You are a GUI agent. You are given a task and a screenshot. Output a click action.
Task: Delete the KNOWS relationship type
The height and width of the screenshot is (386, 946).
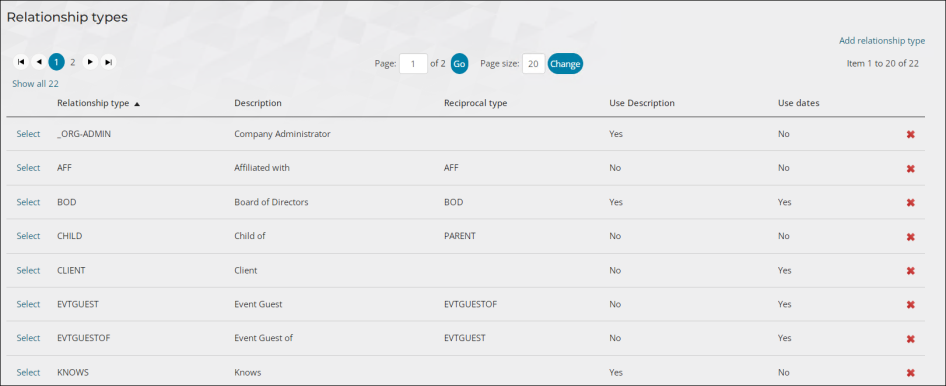tap(910, 373)
